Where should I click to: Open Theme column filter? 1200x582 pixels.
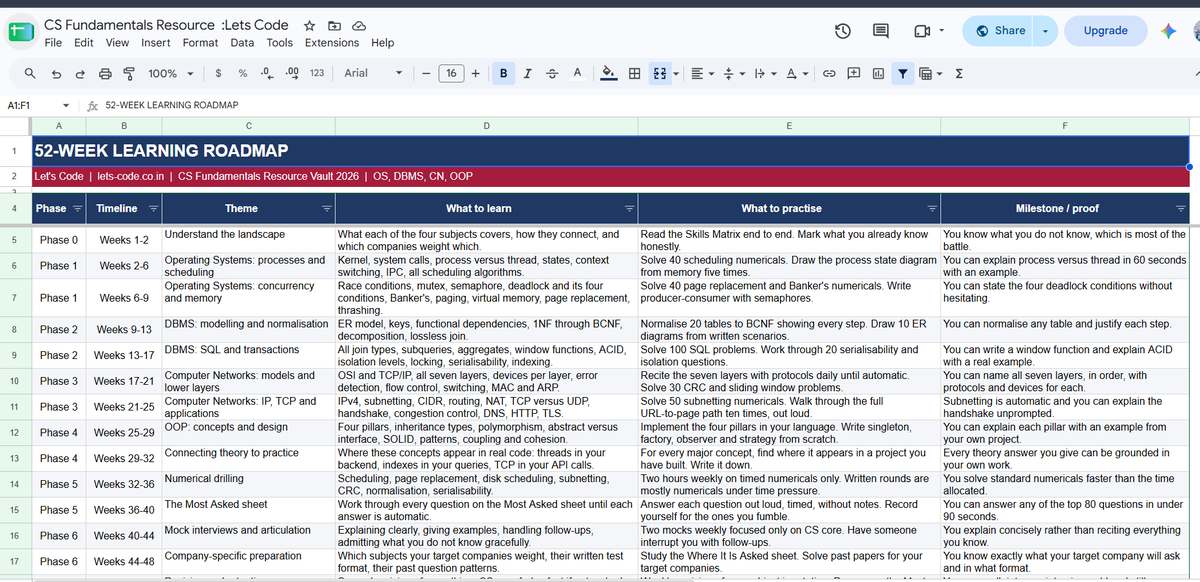click(x=327, y=209)
